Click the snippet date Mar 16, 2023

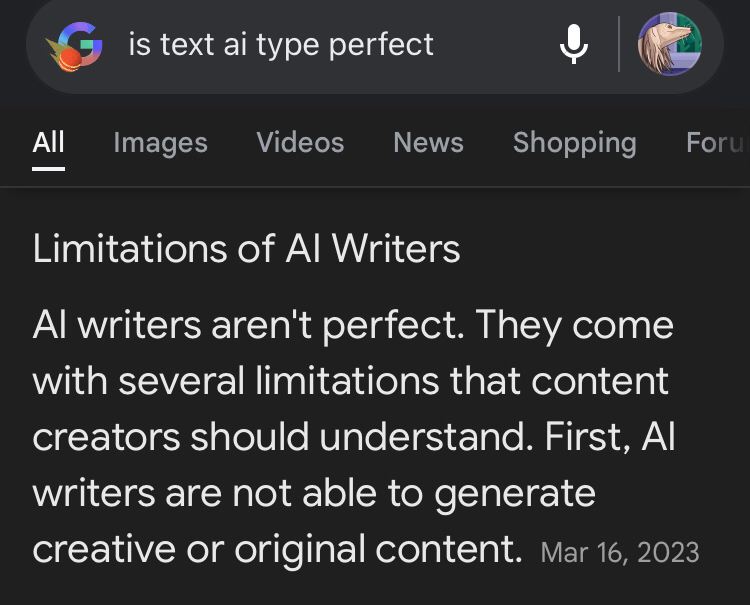point(619,552)
